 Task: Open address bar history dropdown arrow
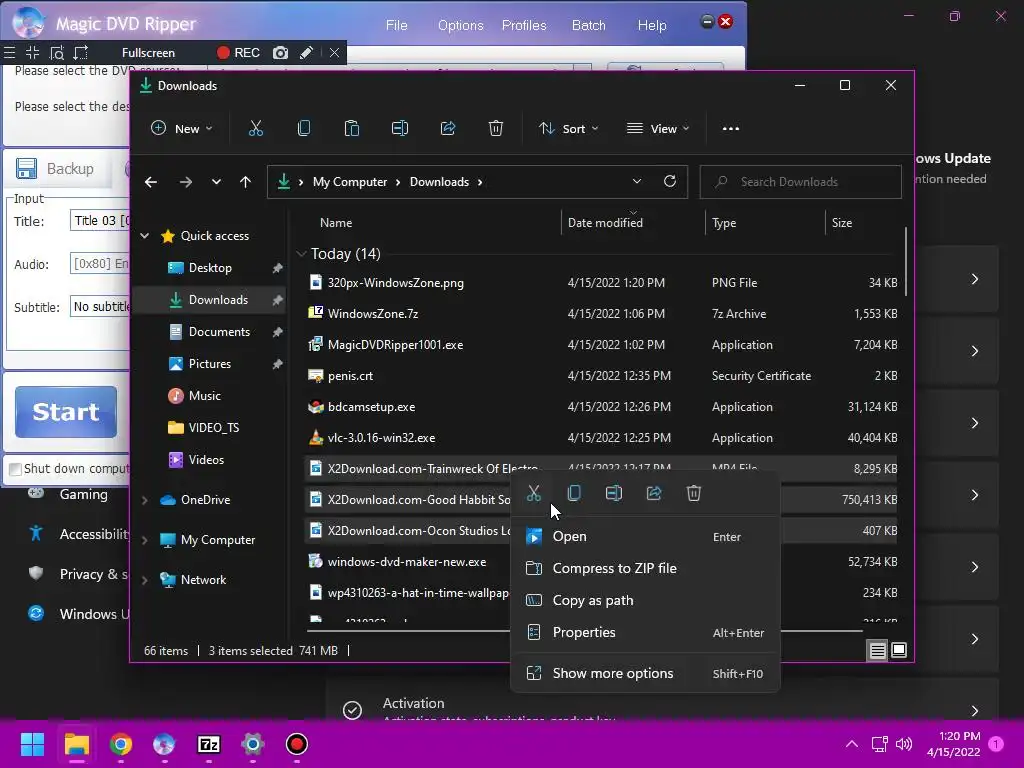pos(637,182)
